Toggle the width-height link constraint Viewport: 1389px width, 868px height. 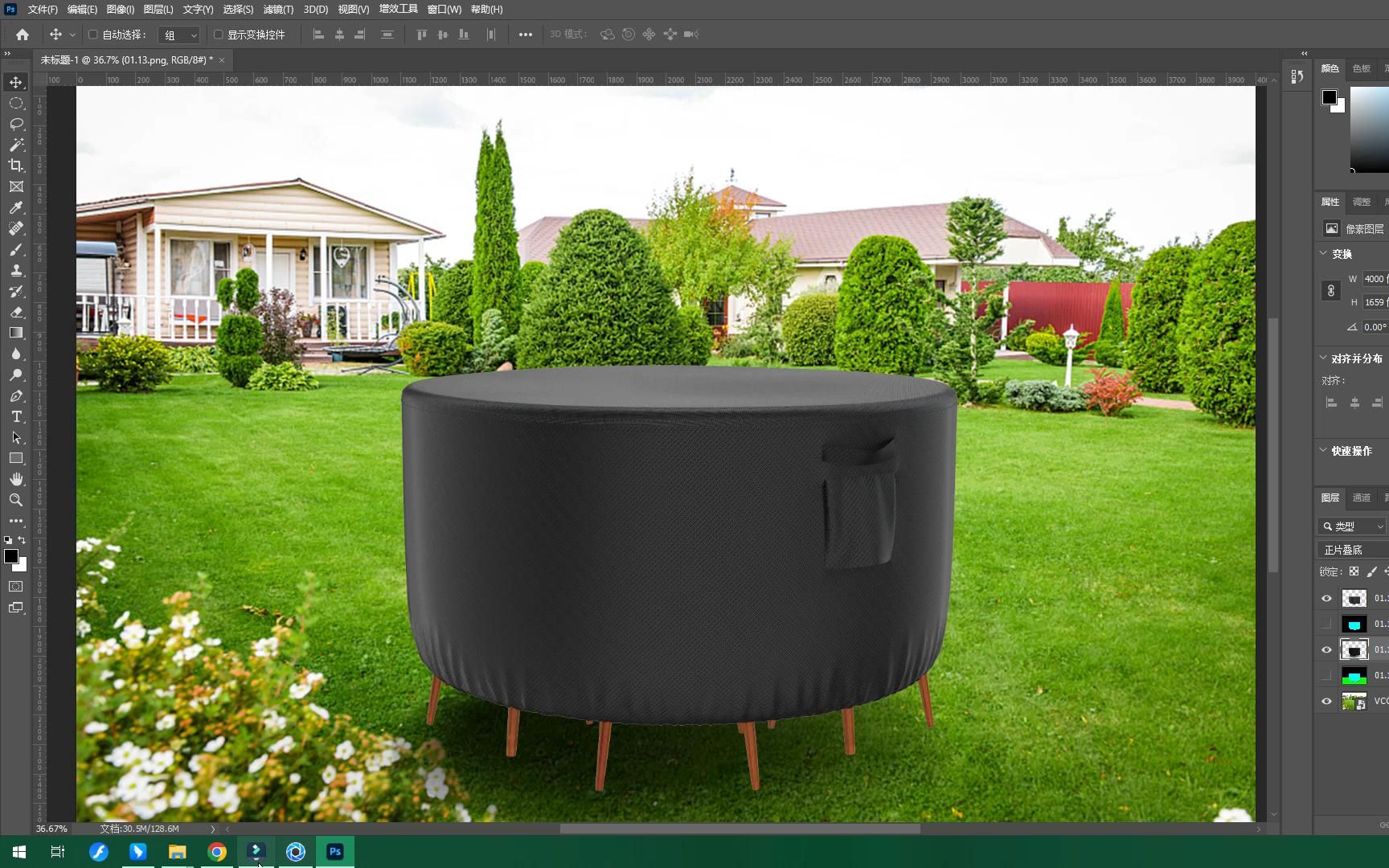1331,291
